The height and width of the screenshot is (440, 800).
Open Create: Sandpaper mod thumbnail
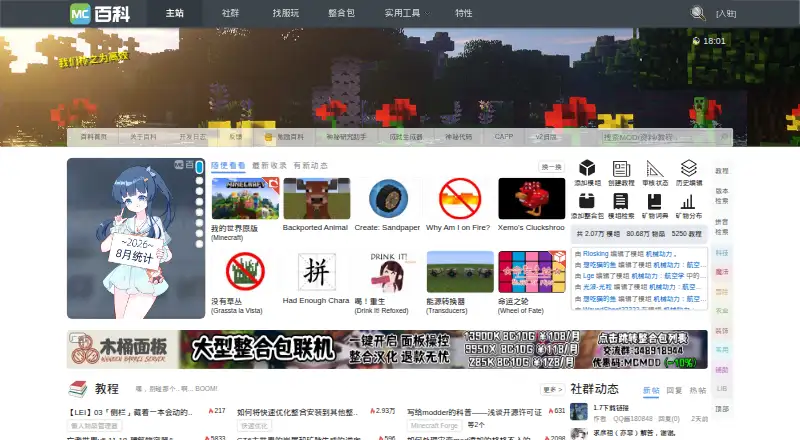pos(388,199)
